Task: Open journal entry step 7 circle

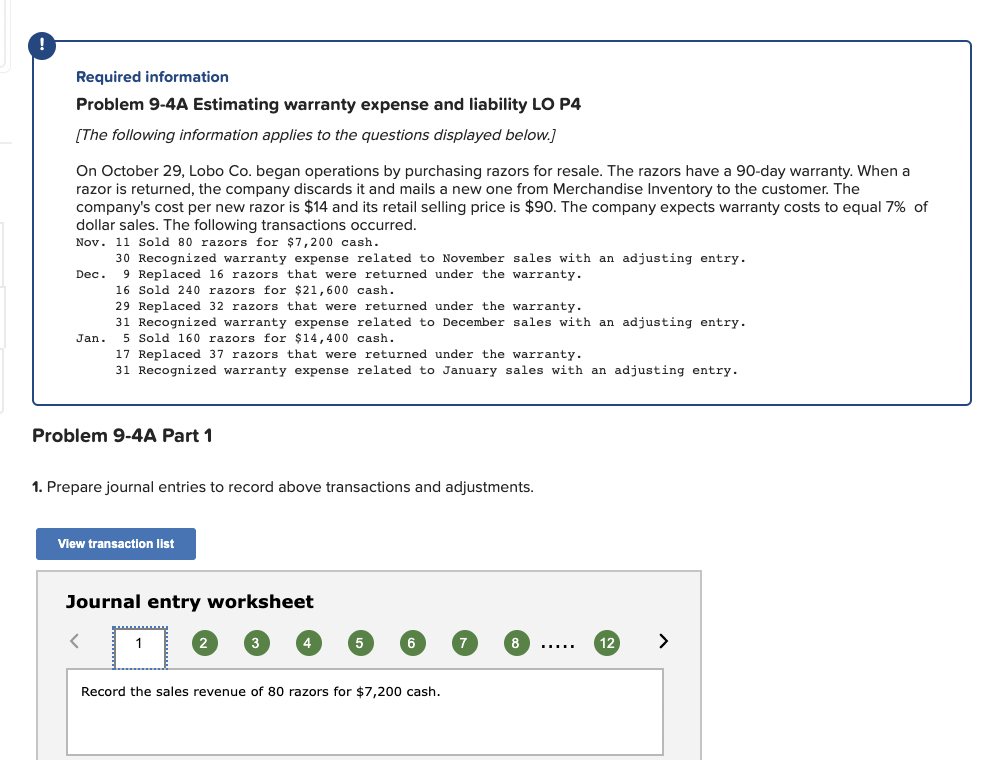Action: pyautogui.click(x=464, y=643)
